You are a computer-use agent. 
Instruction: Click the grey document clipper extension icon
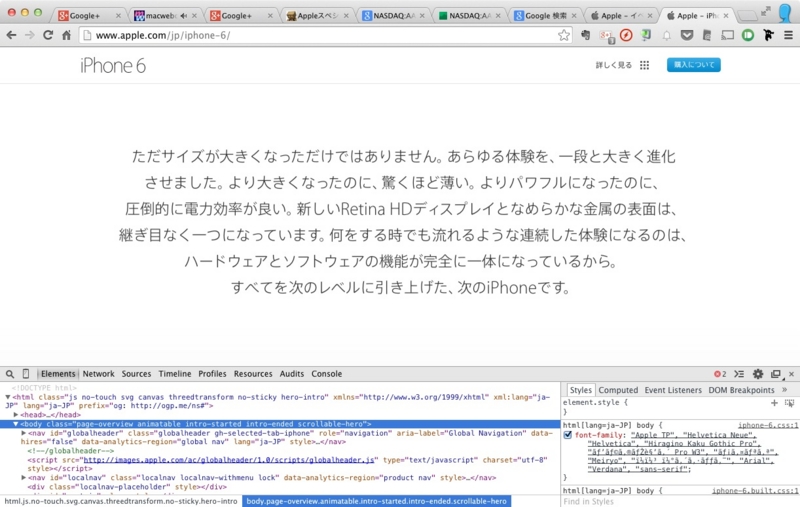[707, 35]
